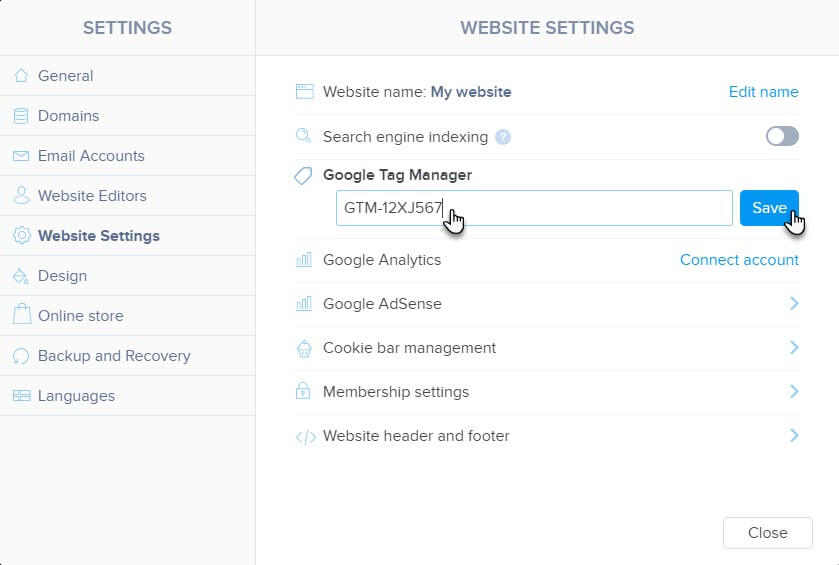Click the Connect account link
Image resolution: width=839 pixels, height=565 pixels.
pos(739,259)
